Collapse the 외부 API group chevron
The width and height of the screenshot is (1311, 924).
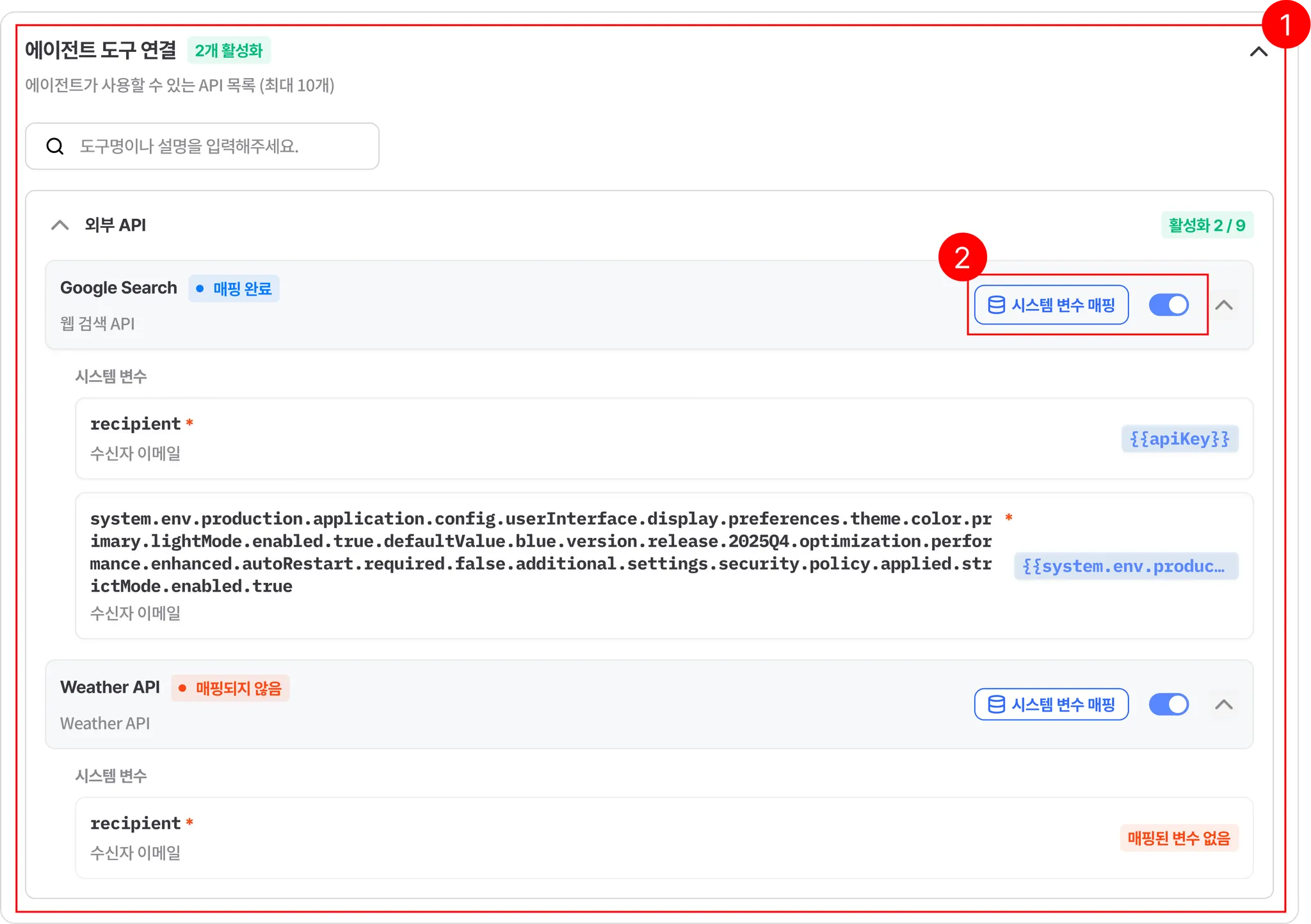60,225
